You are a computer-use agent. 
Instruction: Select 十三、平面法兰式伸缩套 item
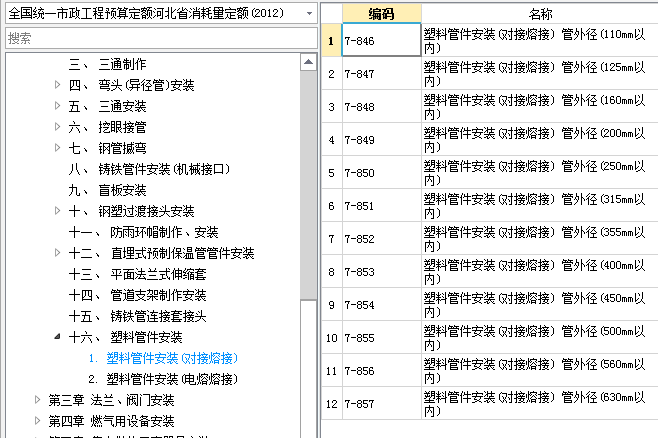138,274
